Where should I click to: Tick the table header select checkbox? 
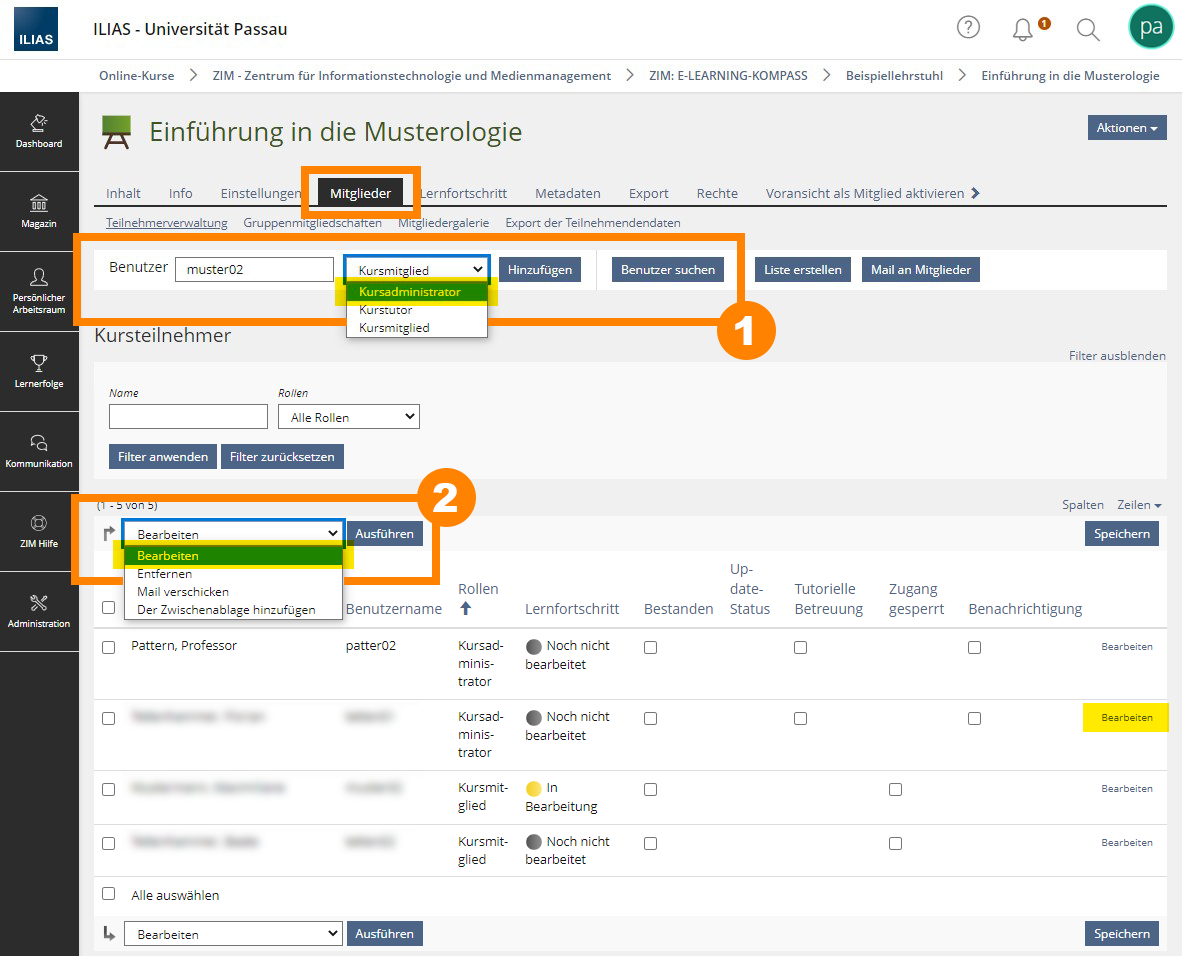pos(109,607)
